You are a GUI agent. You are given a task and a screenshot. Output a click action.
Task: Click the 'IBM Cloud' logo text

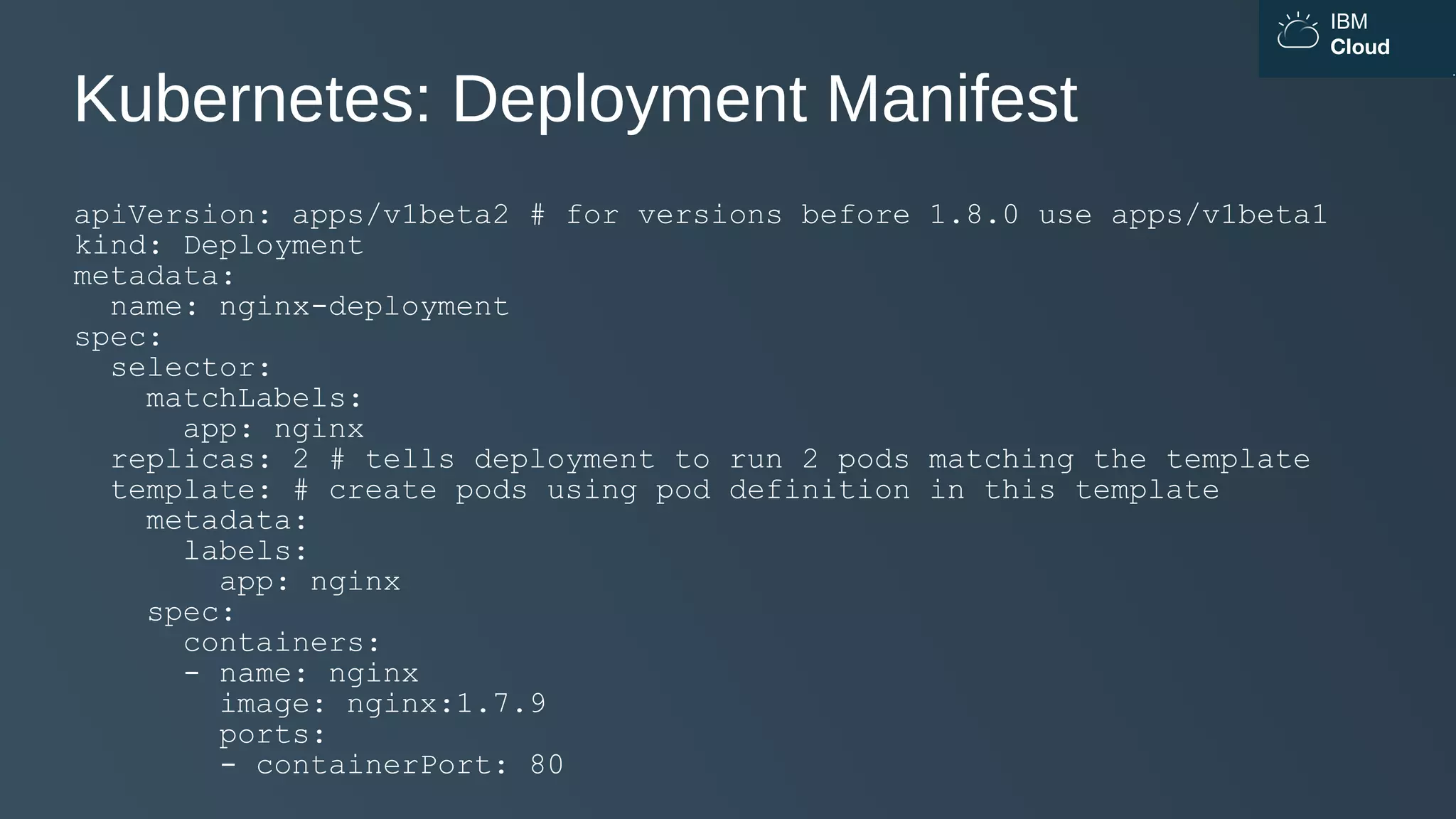pos(1359,34)
